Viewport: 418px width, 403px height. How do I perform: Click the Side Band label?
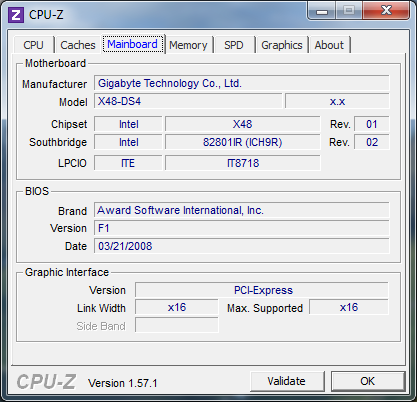pyautogui.click(x=101, y=326)
